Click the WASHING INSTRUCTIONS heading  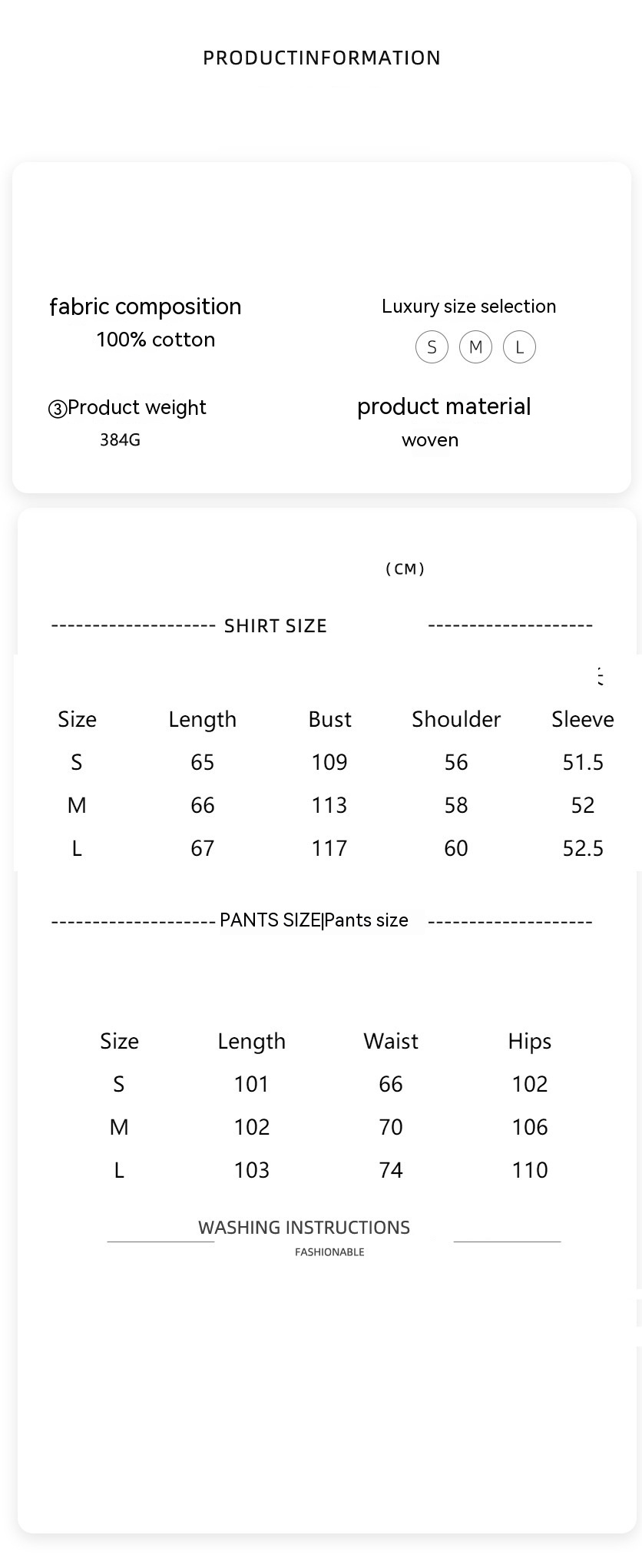(x=304, y=1227)
